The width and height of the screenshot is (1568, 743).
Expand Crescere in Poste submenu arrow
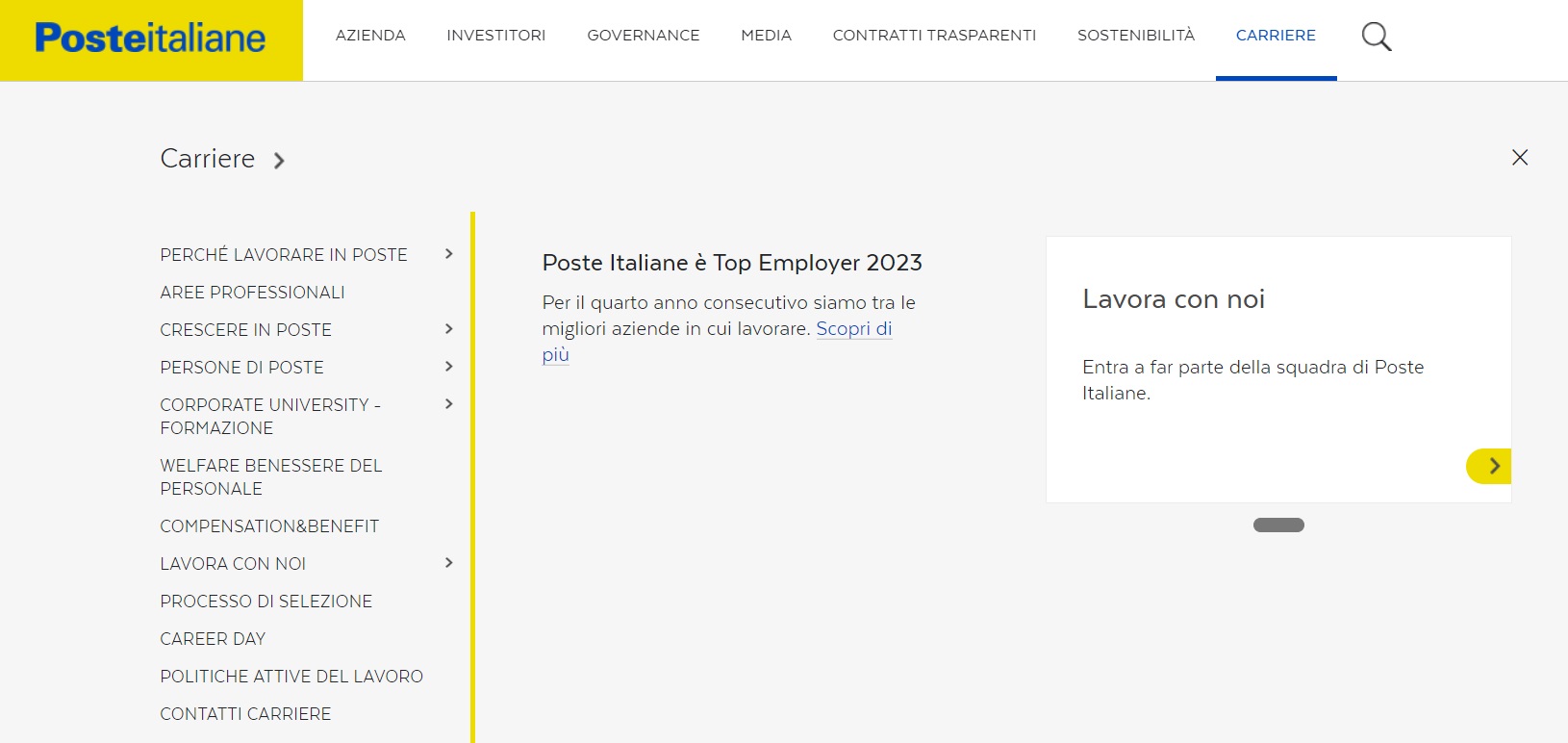click(448, 329)
